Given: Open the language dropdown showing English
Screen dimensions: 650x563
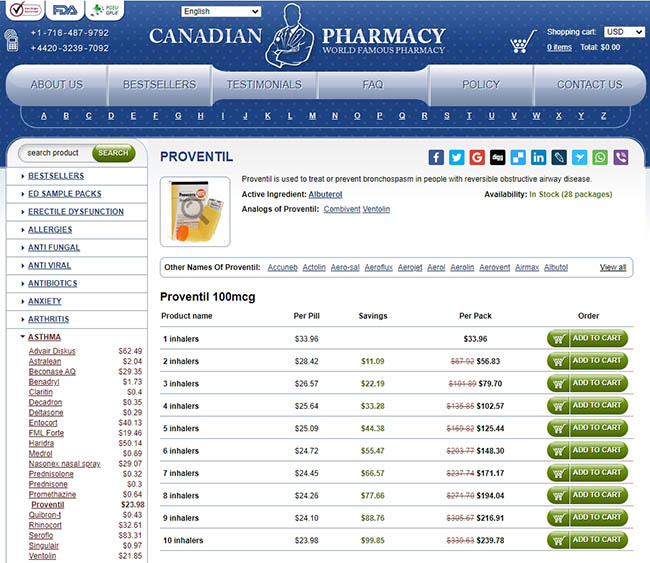Looking at the screenshot, I should click(221, 12).
